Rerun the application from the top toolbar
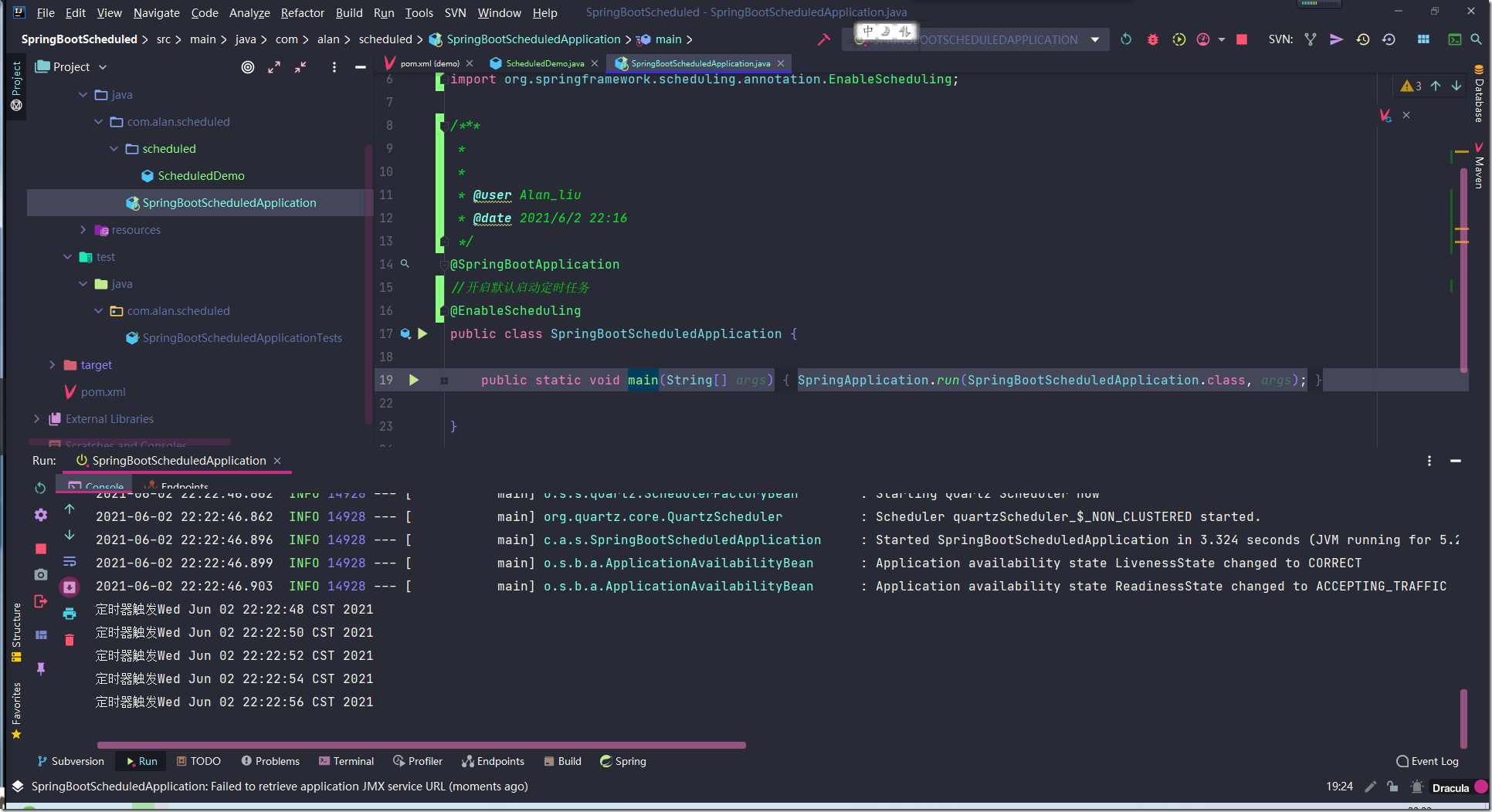 coord(1126,39)
